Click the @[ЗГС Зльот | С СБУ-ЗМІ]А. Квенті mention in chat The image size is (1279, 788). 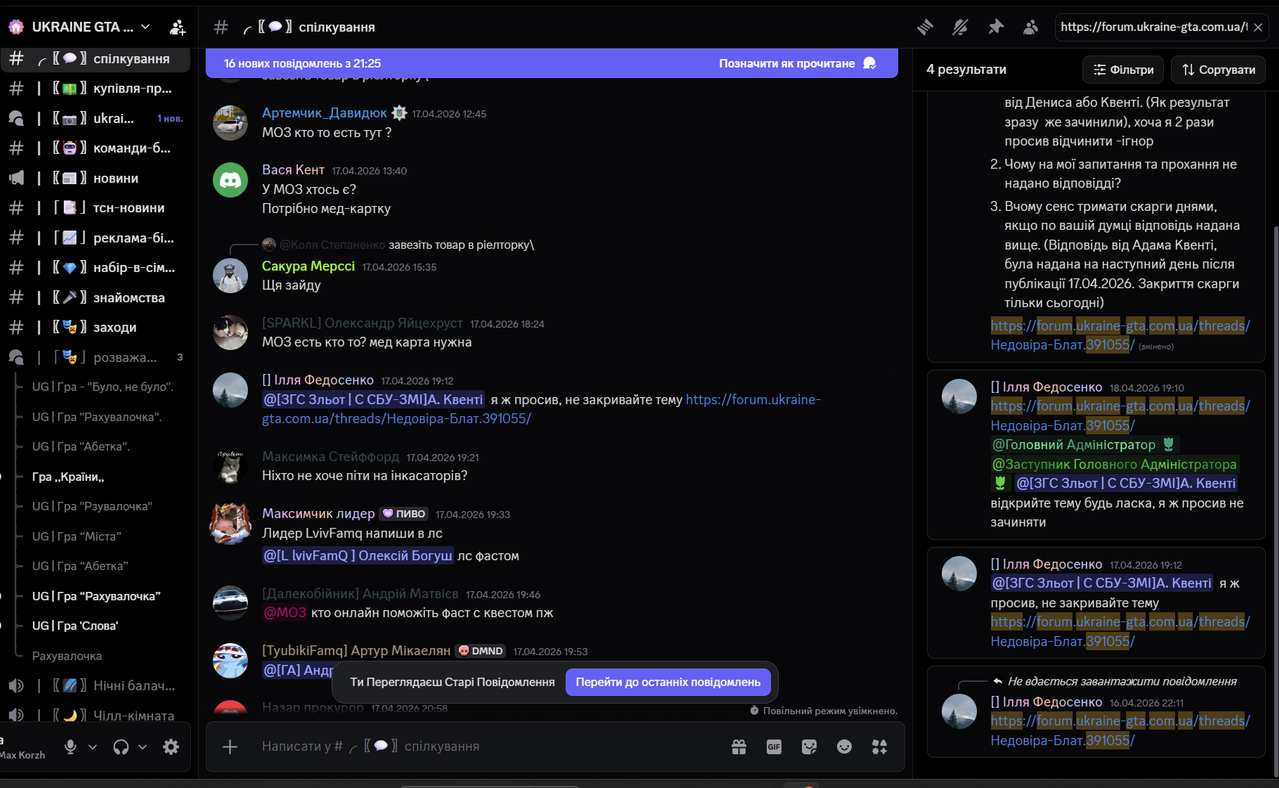point(373,399)
